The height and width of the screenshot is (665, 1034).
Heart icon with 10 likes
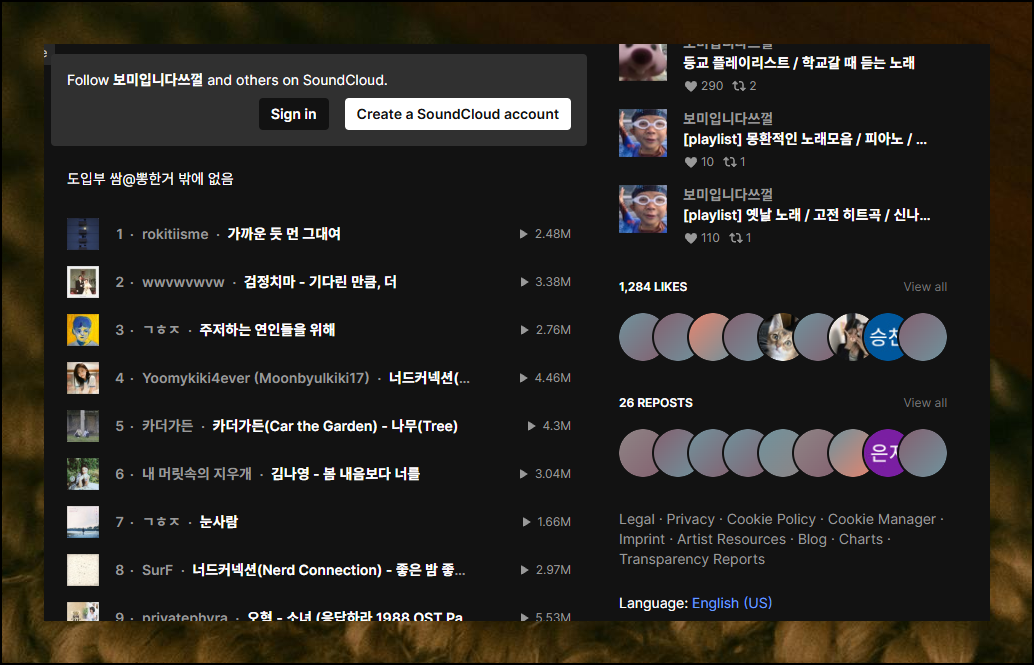coord(690,162)
